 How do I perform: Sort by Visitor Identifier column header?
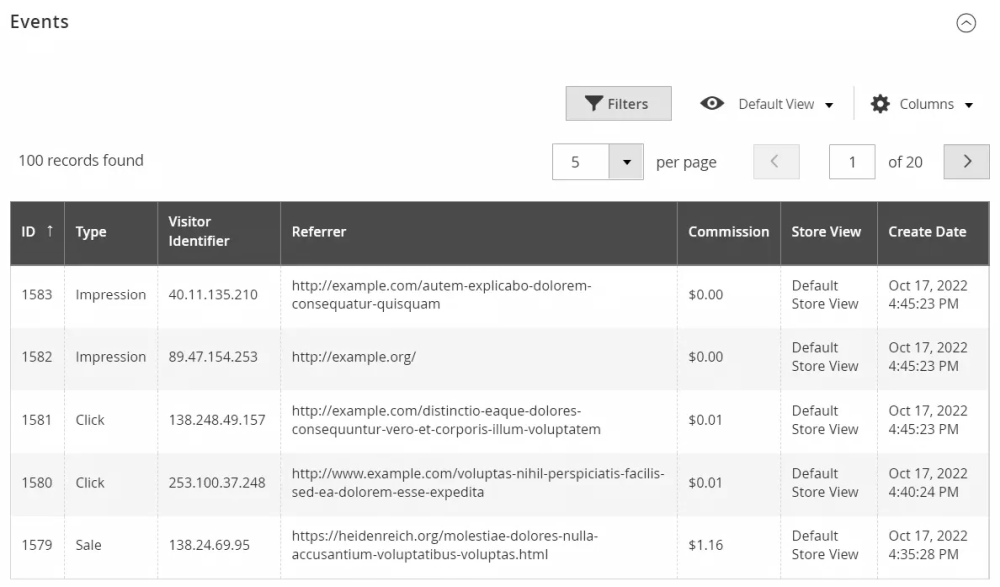pyautogui.click(x=198, y=232)
